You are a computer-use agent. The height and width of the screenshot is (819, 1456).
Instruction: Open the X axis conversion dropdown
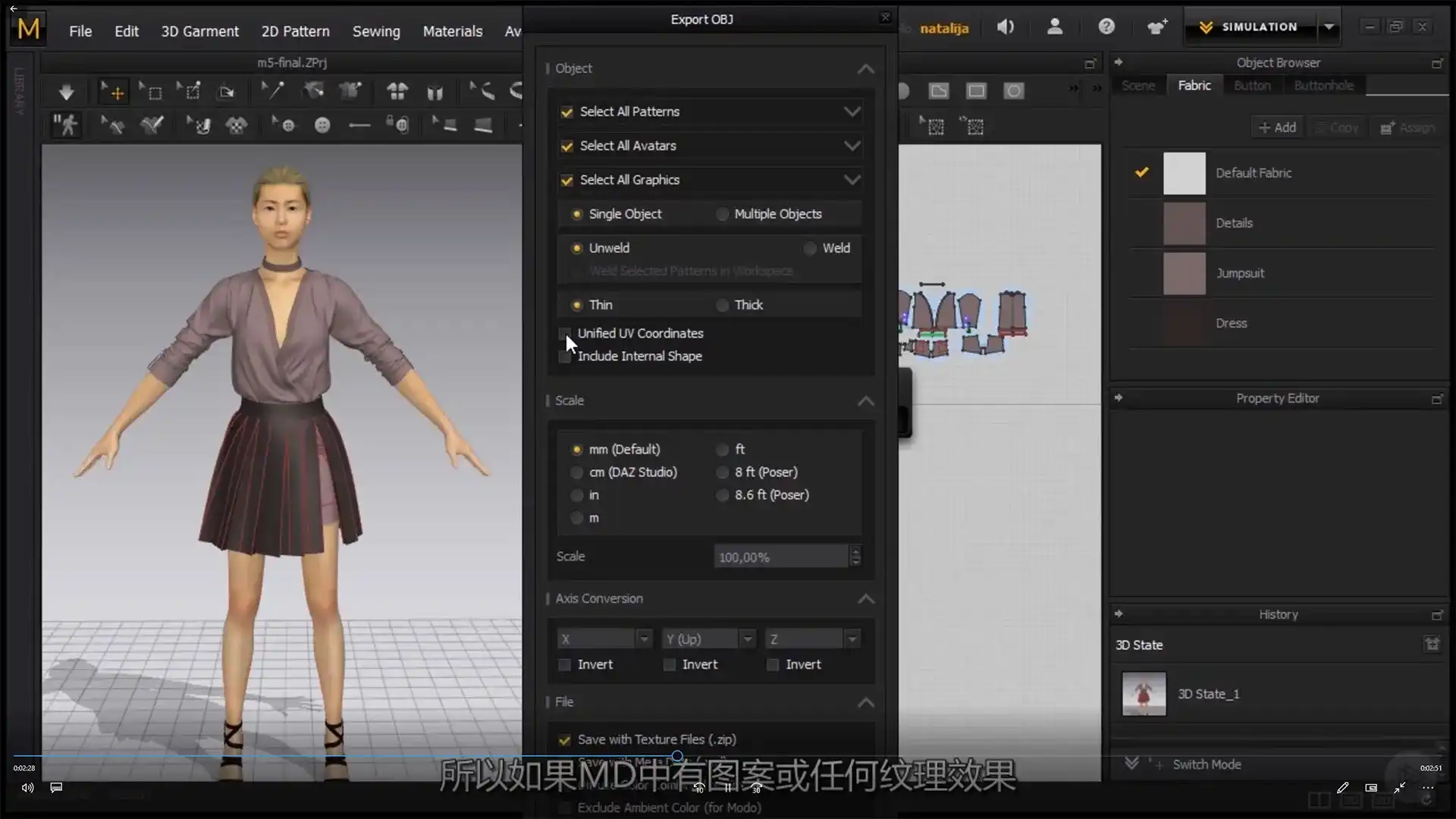click(x=643, y=639)
